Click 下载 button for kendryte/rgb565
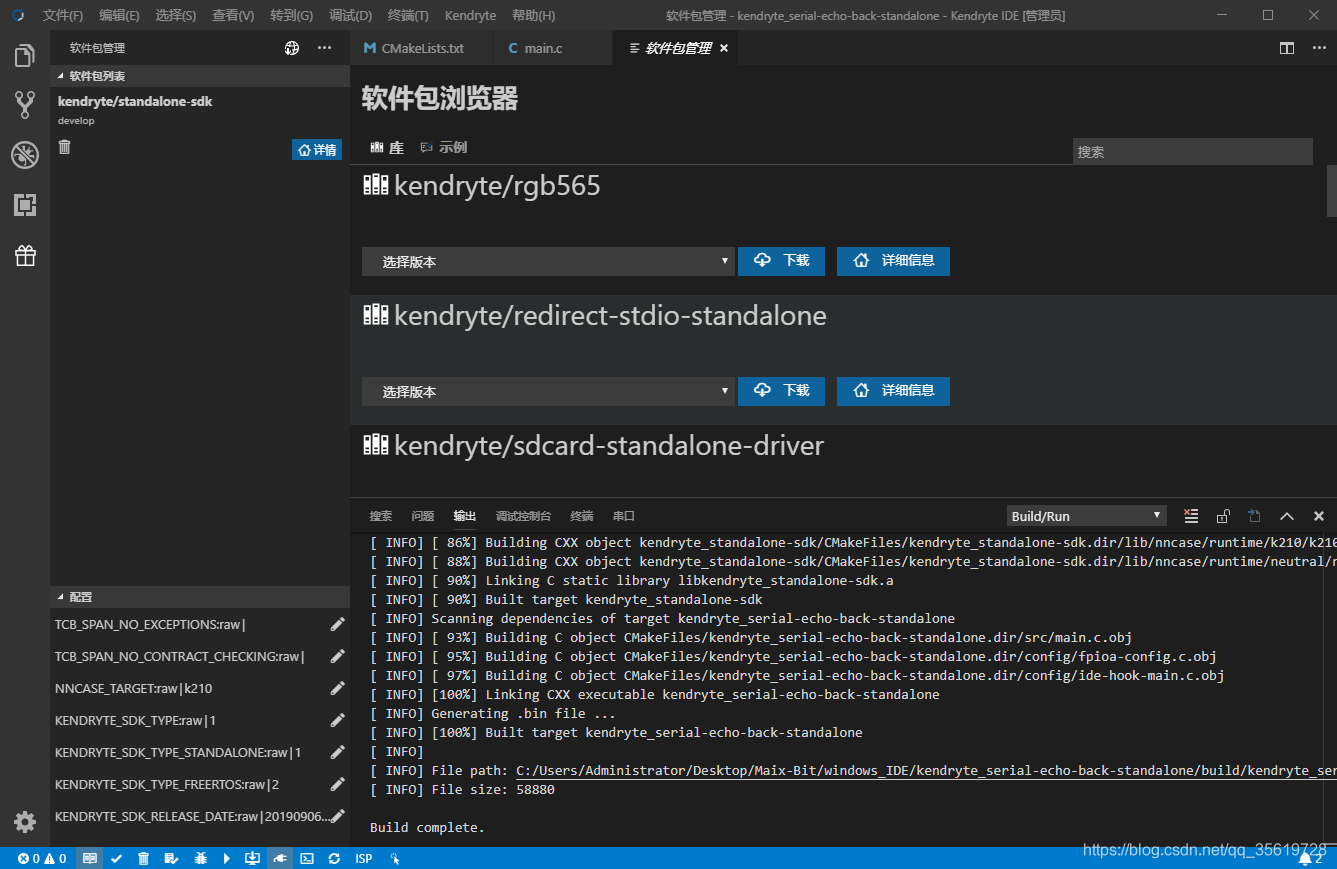Viewport: 1337px width, 869px height. point(781,261)
